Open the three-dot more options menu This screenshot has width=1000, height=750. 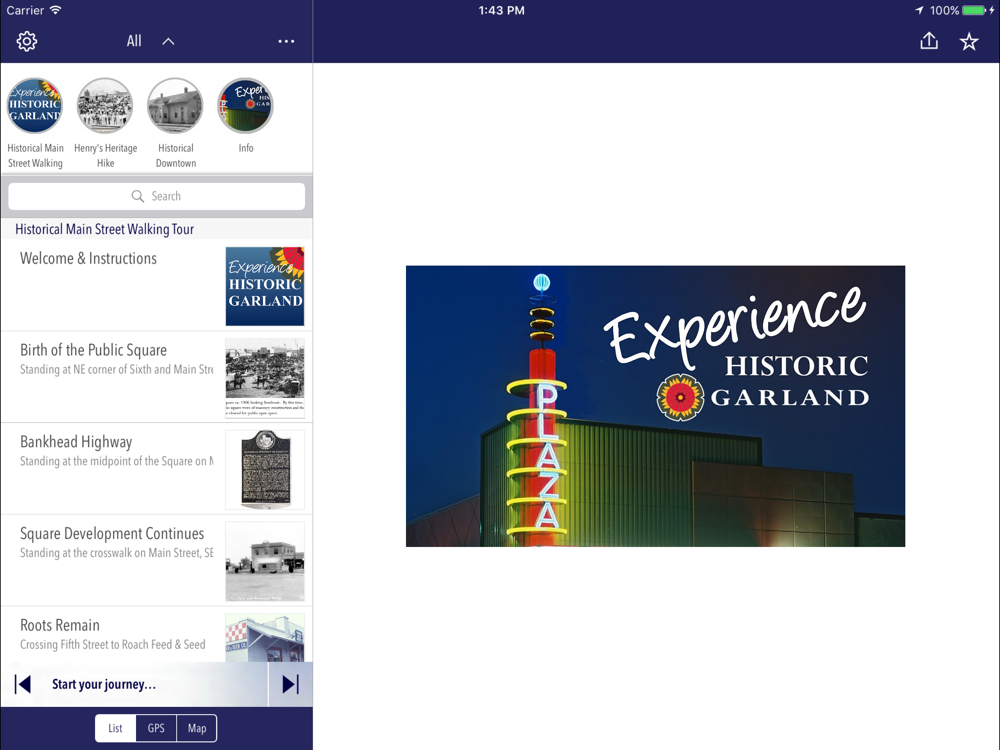286,41
